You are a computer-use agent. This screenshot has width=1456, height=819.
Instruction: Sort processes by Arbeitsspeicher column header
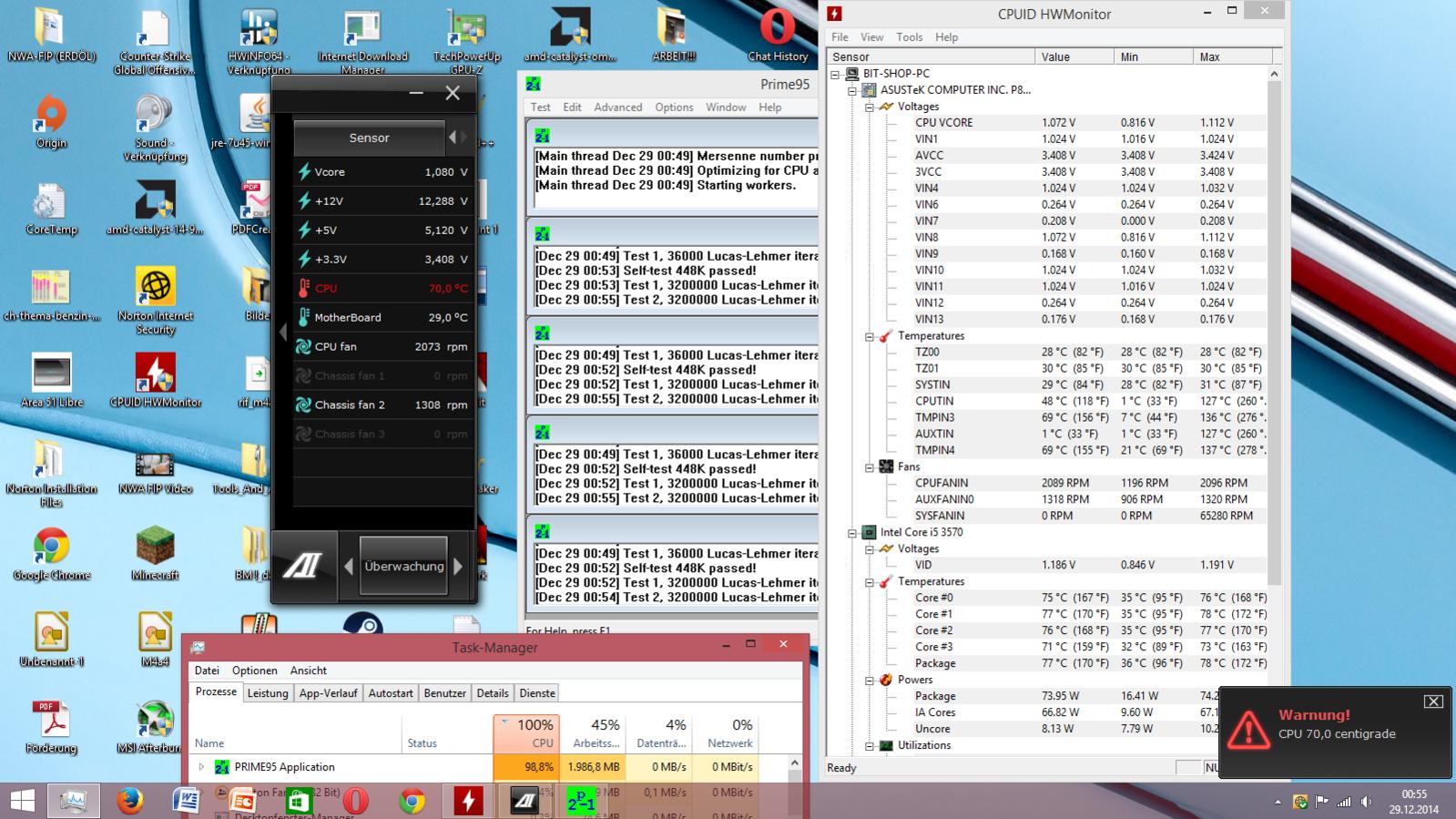(x=592, y=733)
